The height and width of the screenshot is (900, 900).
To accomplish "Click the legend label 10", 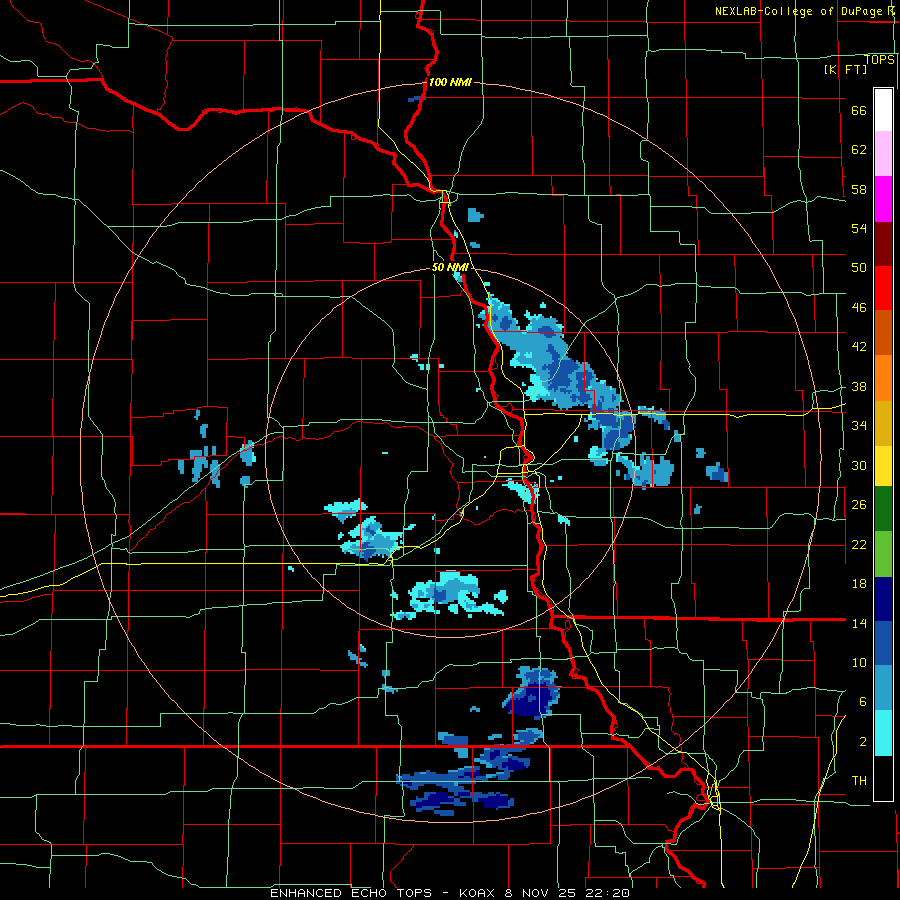I will (859, 663).
